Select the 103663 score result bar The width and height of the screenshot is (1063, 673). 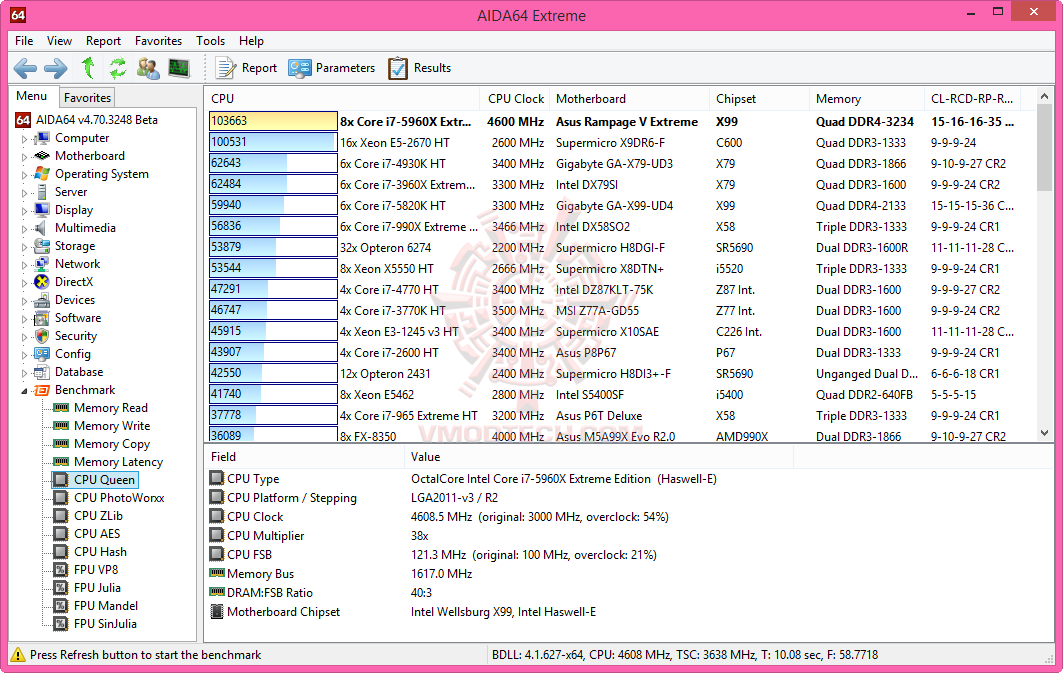click(x=273, y=121)
